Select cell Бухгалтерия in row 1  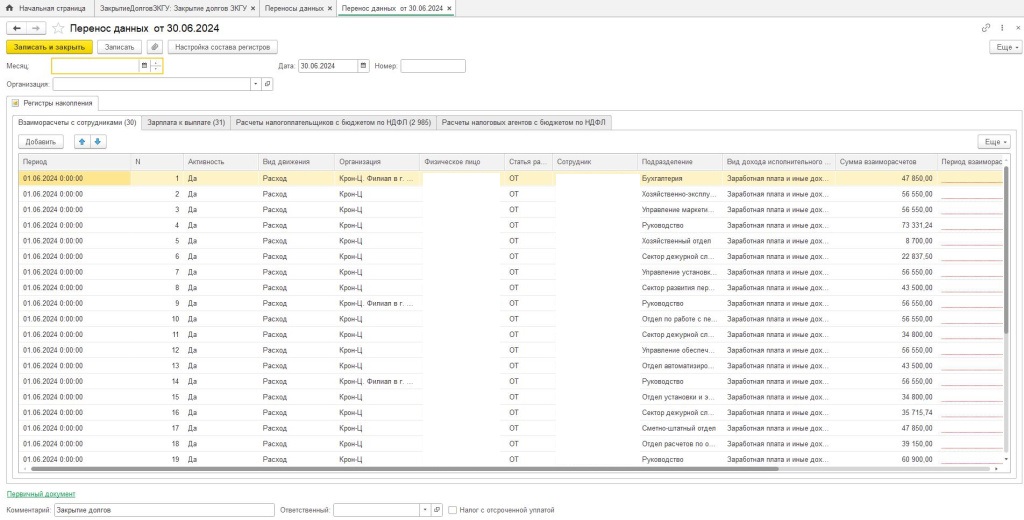(679, 178)
